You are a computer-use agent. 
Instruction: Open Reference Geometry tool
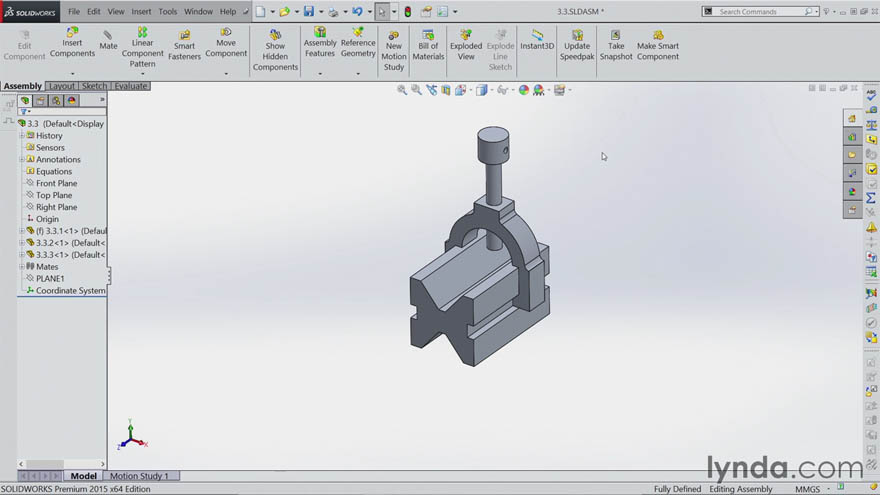tap(358, 43)
